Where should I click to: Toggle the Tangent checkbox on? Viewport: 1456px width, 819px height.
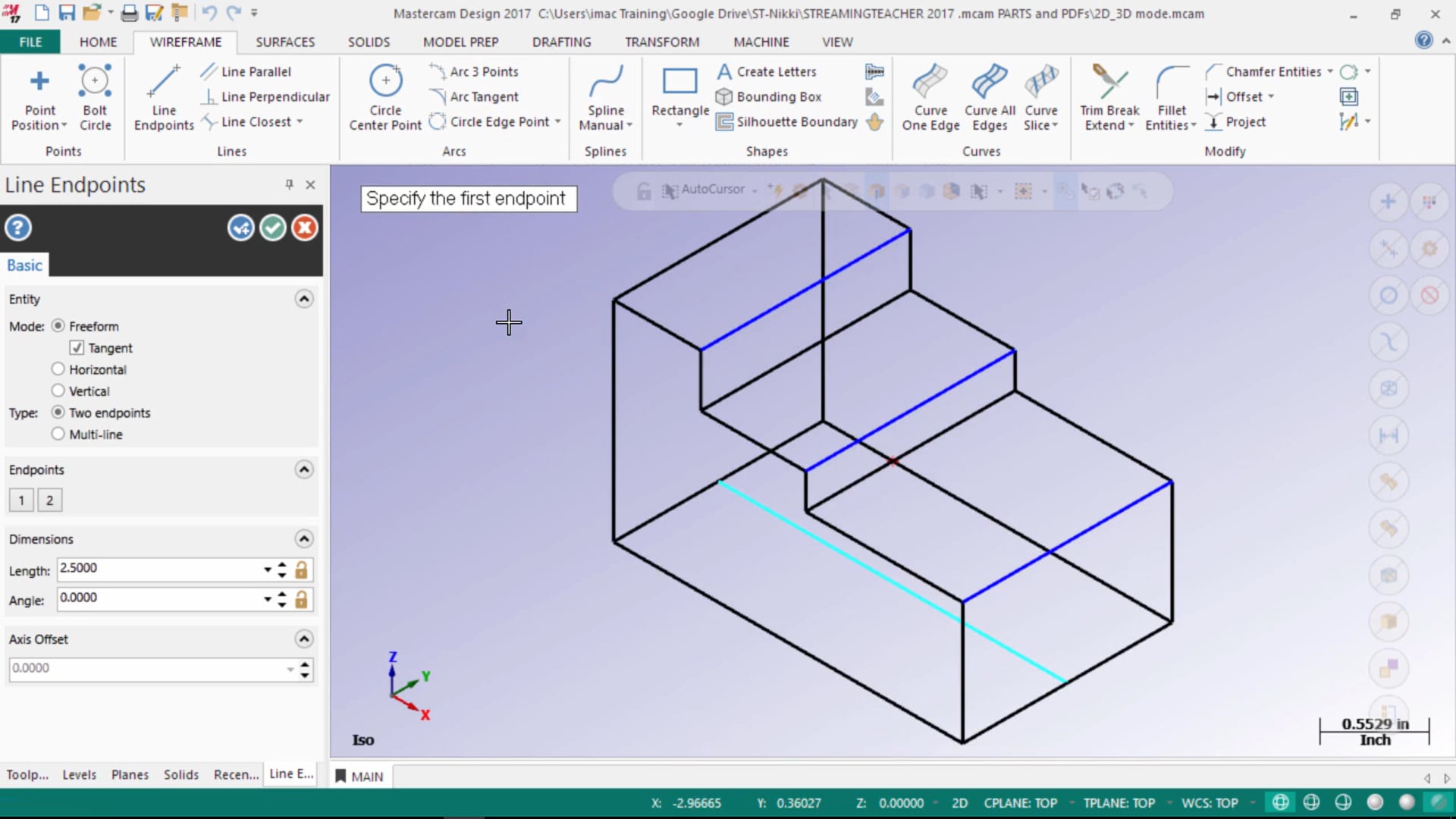[x=77, y=347]
